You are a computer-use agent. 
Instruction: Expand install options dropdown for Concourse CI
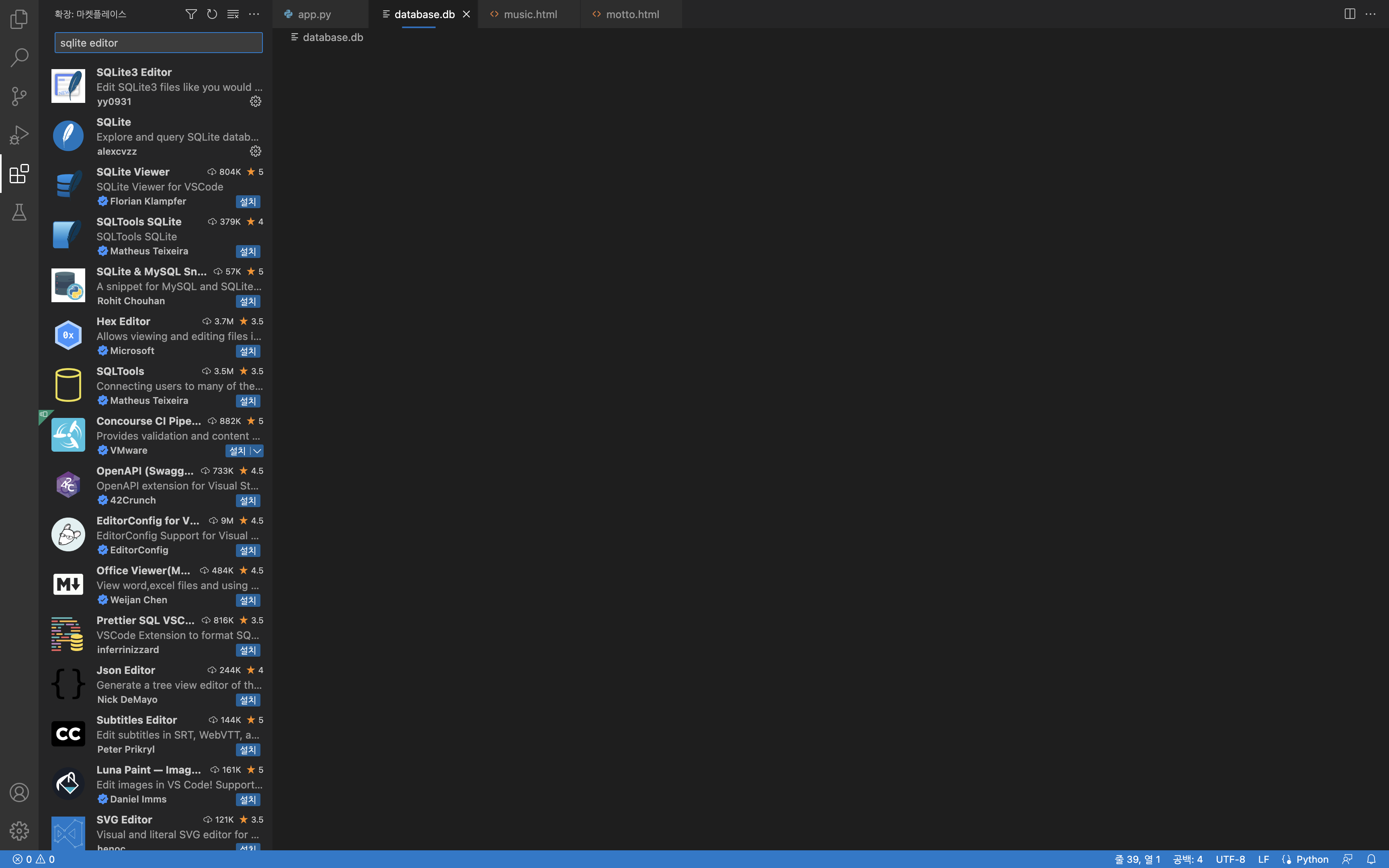(x=257, y=451)
